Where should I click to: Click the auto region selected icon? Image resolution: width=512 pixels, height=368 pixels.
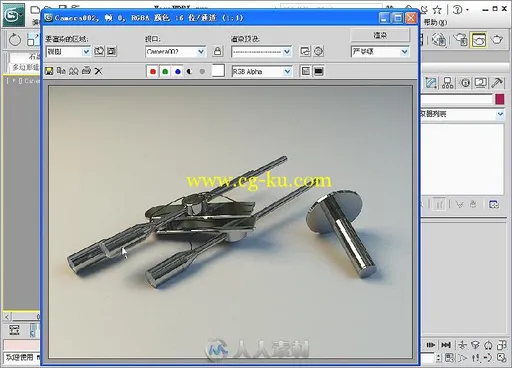tap(112, 51)
